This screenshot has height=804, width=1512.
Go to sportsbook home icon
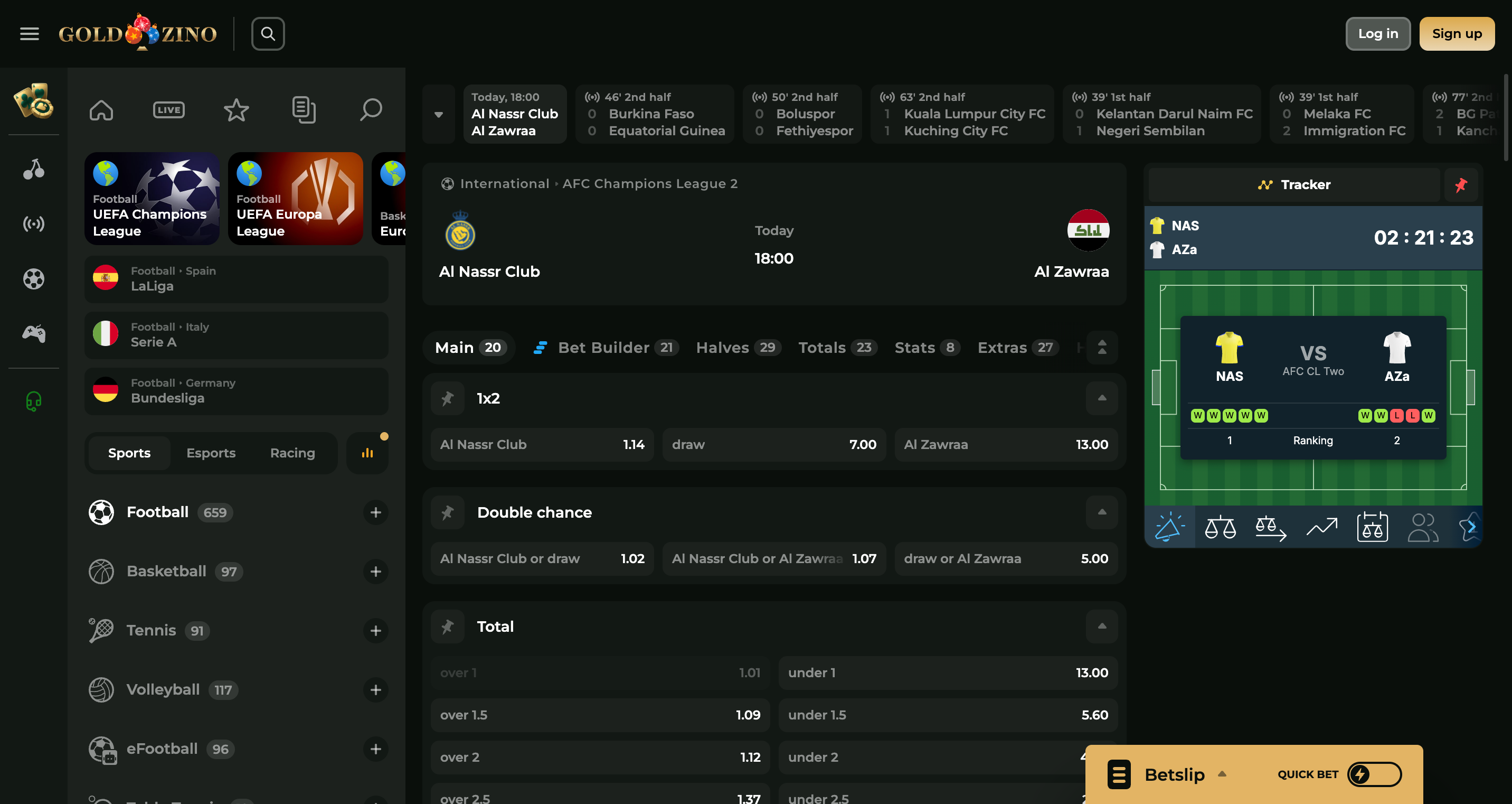tap(101, 110)
